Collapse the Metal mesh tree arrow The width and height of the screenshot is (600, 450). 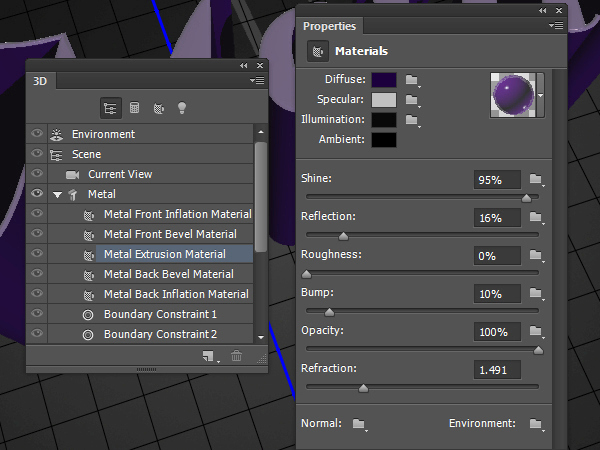(57, 194)
